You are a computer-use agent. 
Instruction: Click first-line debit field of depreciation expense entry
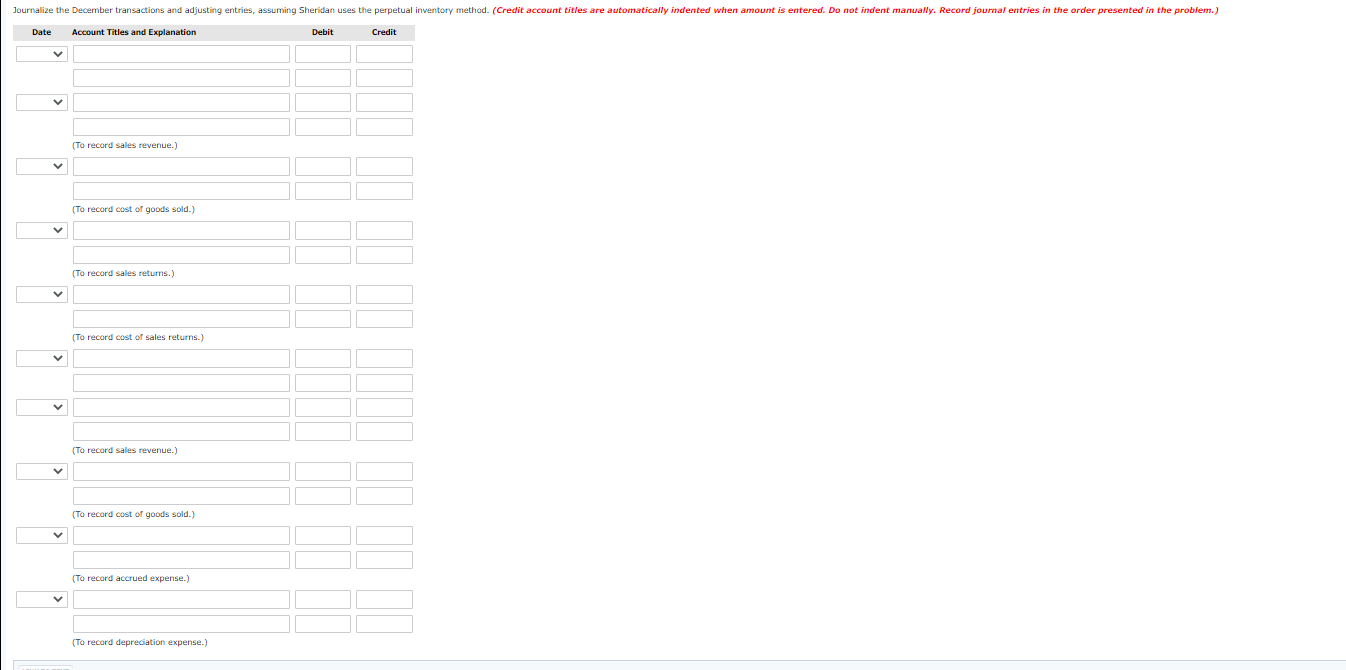click(x=323, y=600)
